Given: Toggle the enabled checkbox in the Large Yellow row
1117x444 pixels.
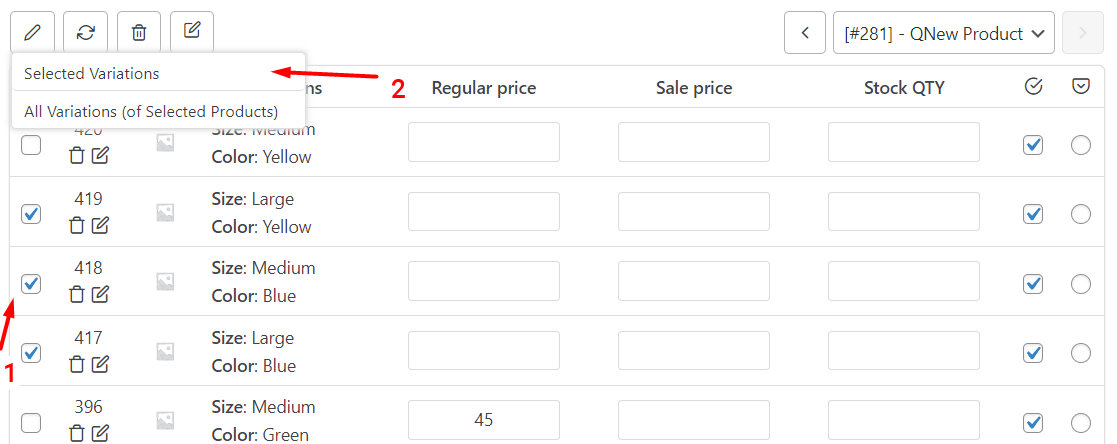Looking at the screenshot, I should 1033,214.
